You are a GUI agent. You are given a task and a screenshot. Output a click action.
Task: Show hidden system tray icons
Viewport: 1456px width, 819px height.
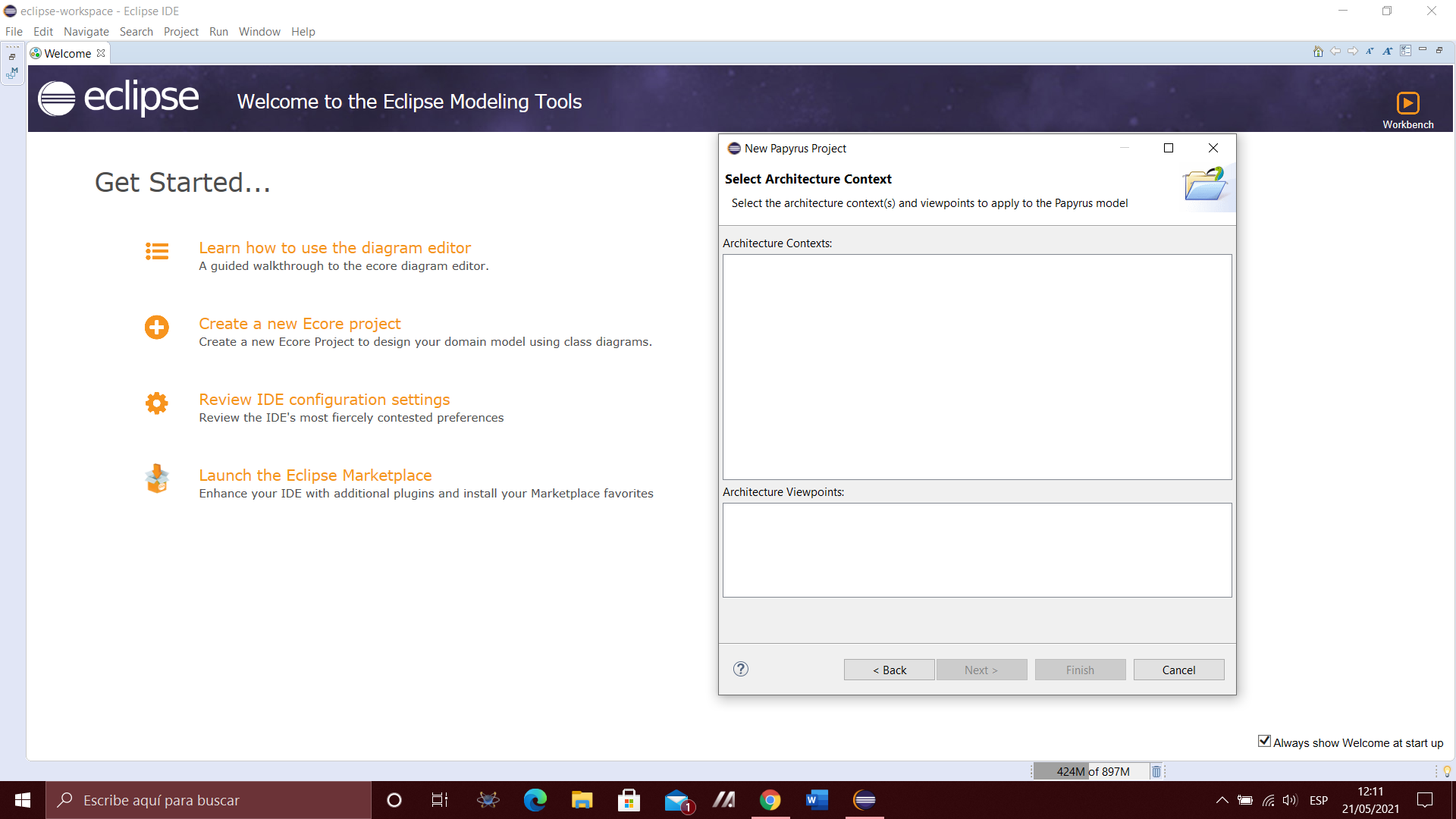point(1222,800)
